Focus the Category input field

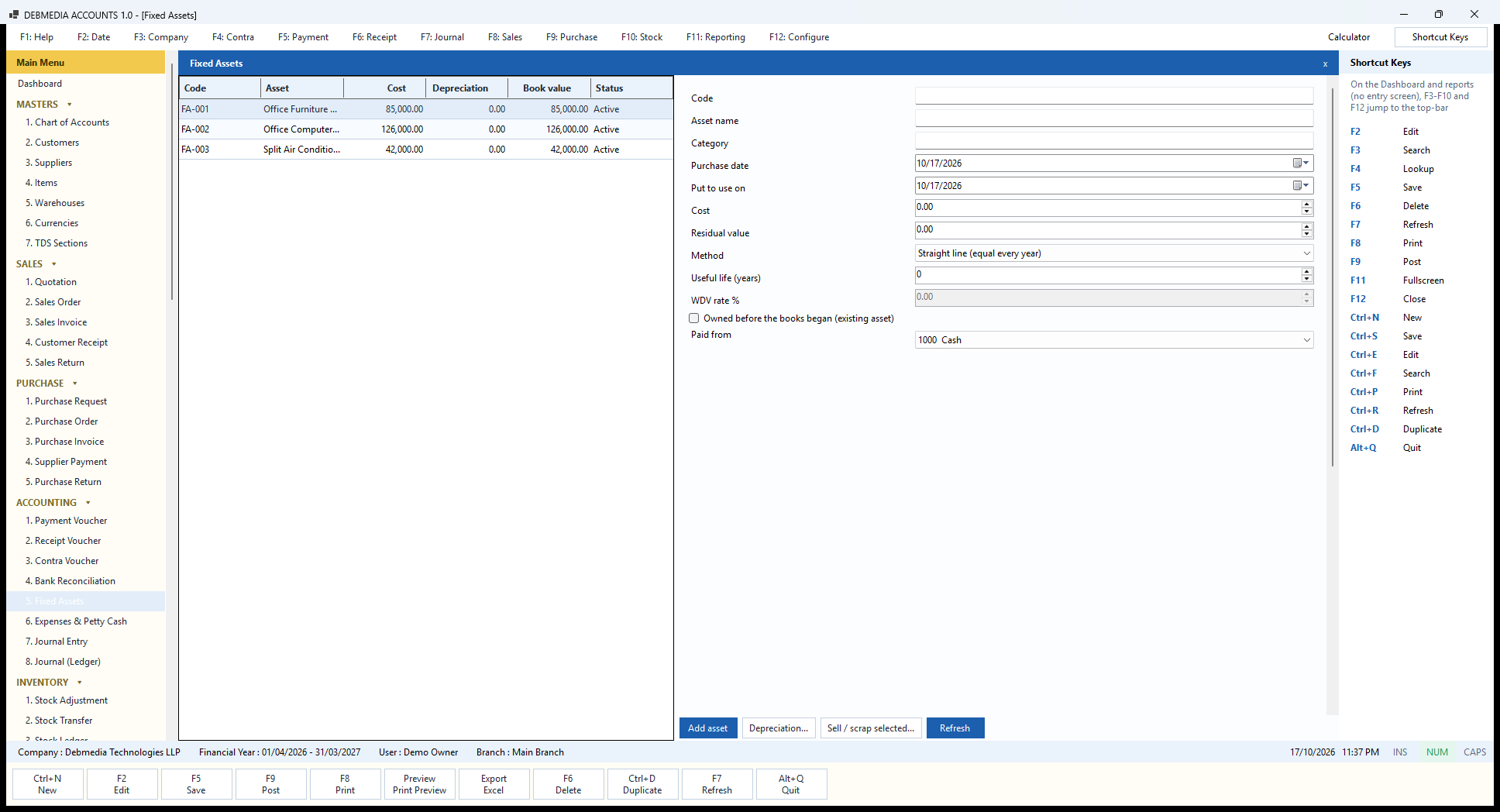tap(1114, 141)
